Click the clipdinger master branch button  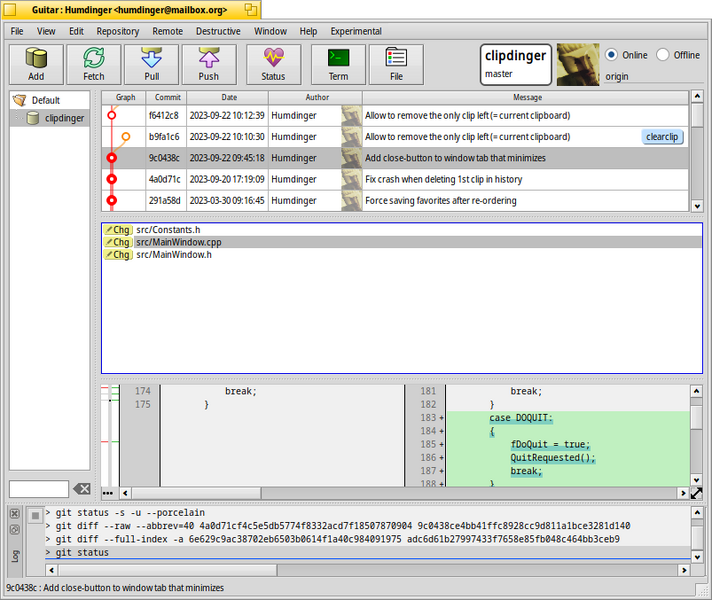pyautogui.click(x=516, y=64)
